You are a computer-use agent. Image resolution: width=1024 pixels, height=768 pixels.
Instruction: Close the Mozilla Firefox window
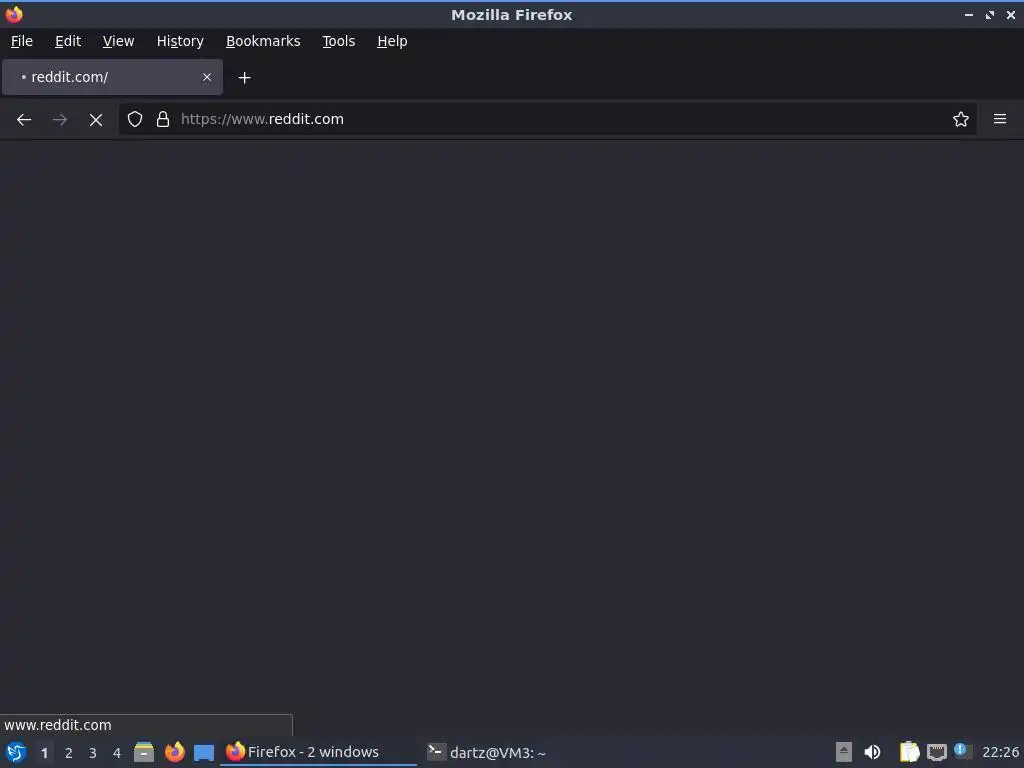pos(1010,14)
